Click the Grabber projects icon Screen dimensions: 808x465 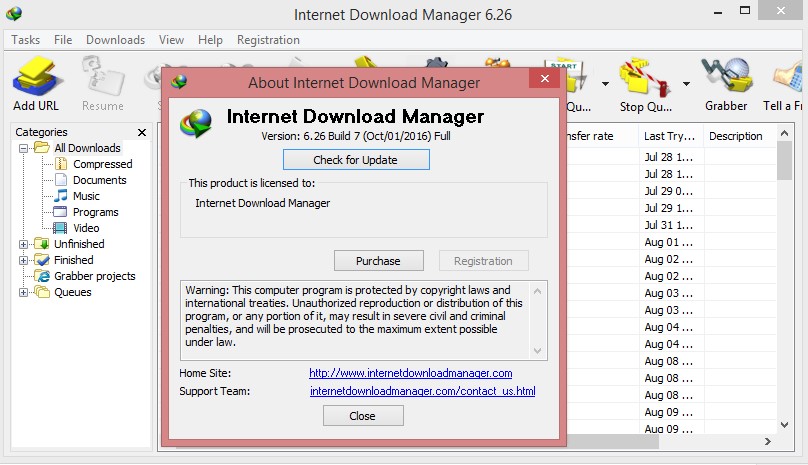pyautogui.click(x=42, y=276)
